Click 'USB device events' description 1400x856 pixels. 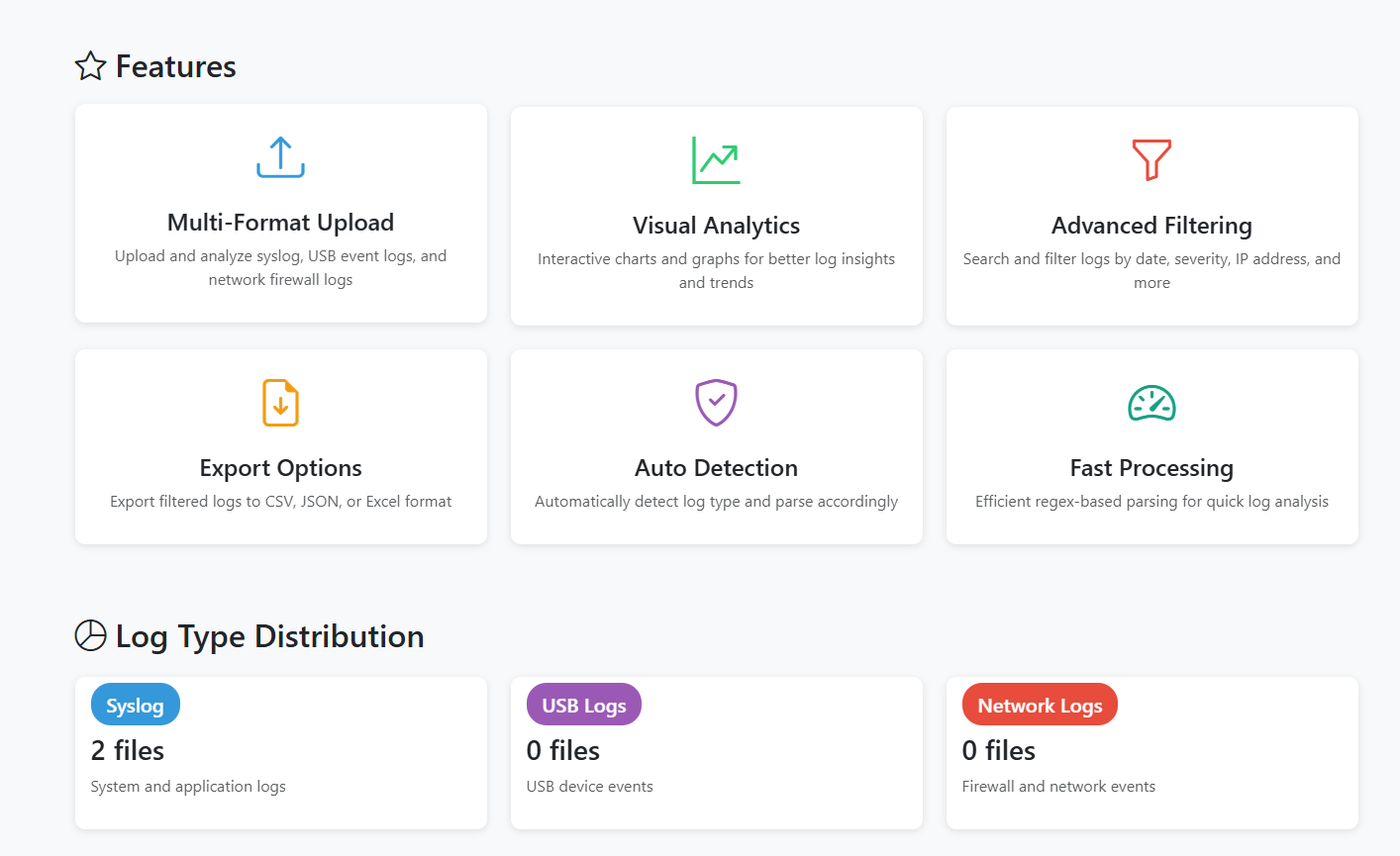[590, 787]
